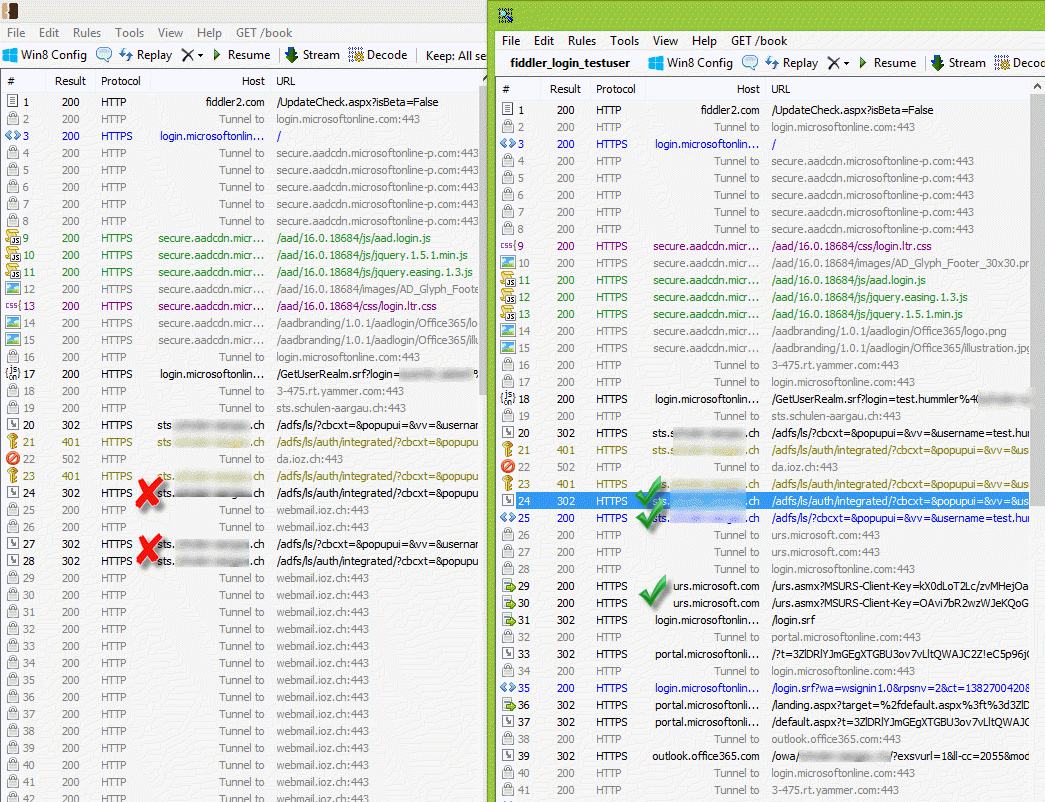Click Replay in the left window toolbar
1045x802 pixels.
(x=146, y=55)
